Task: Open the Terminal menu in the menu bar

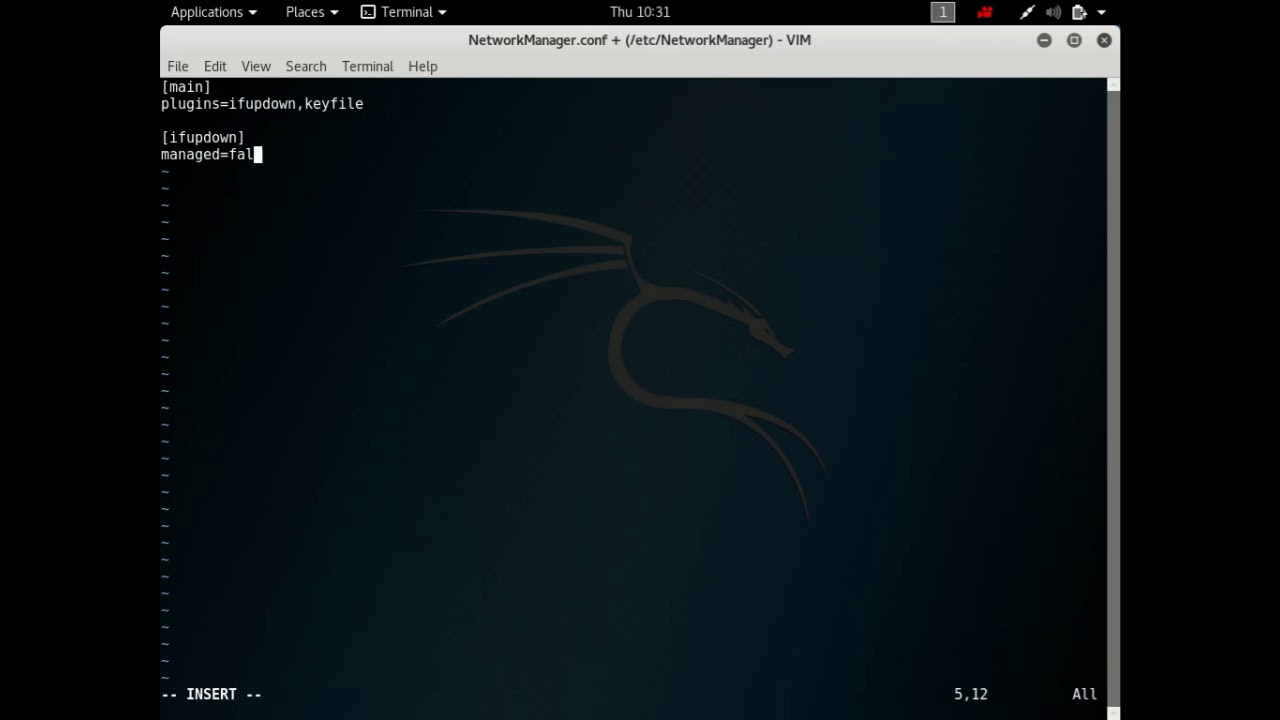Action: click(367, 66)
